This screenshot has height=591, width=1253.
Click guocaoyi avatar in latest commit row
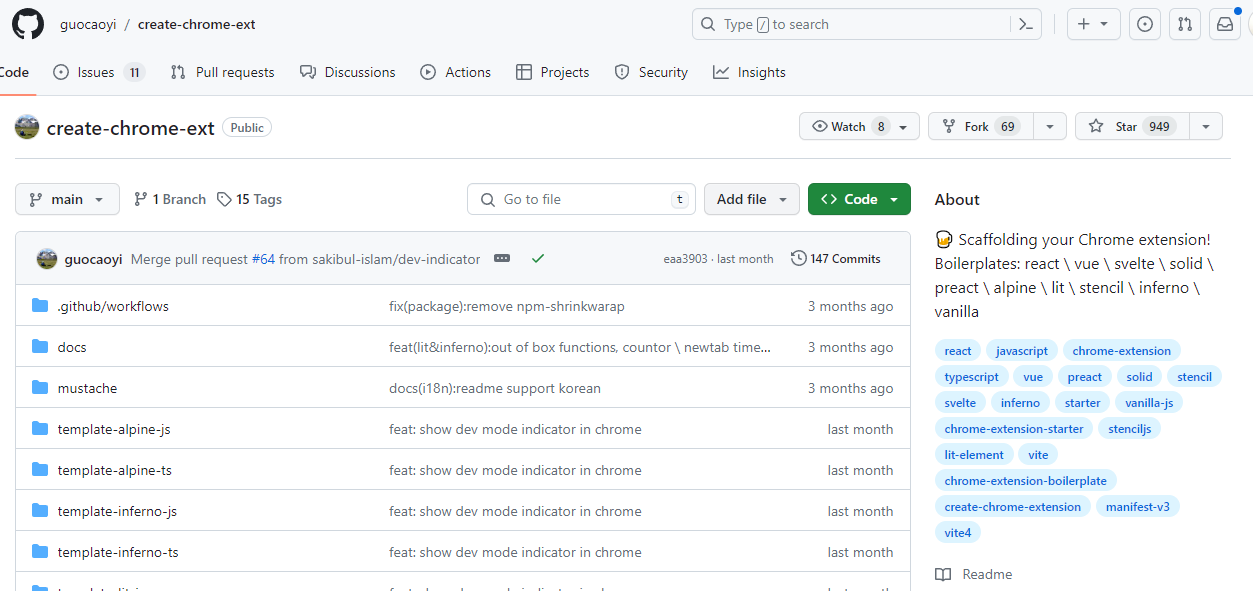point(47,259)
